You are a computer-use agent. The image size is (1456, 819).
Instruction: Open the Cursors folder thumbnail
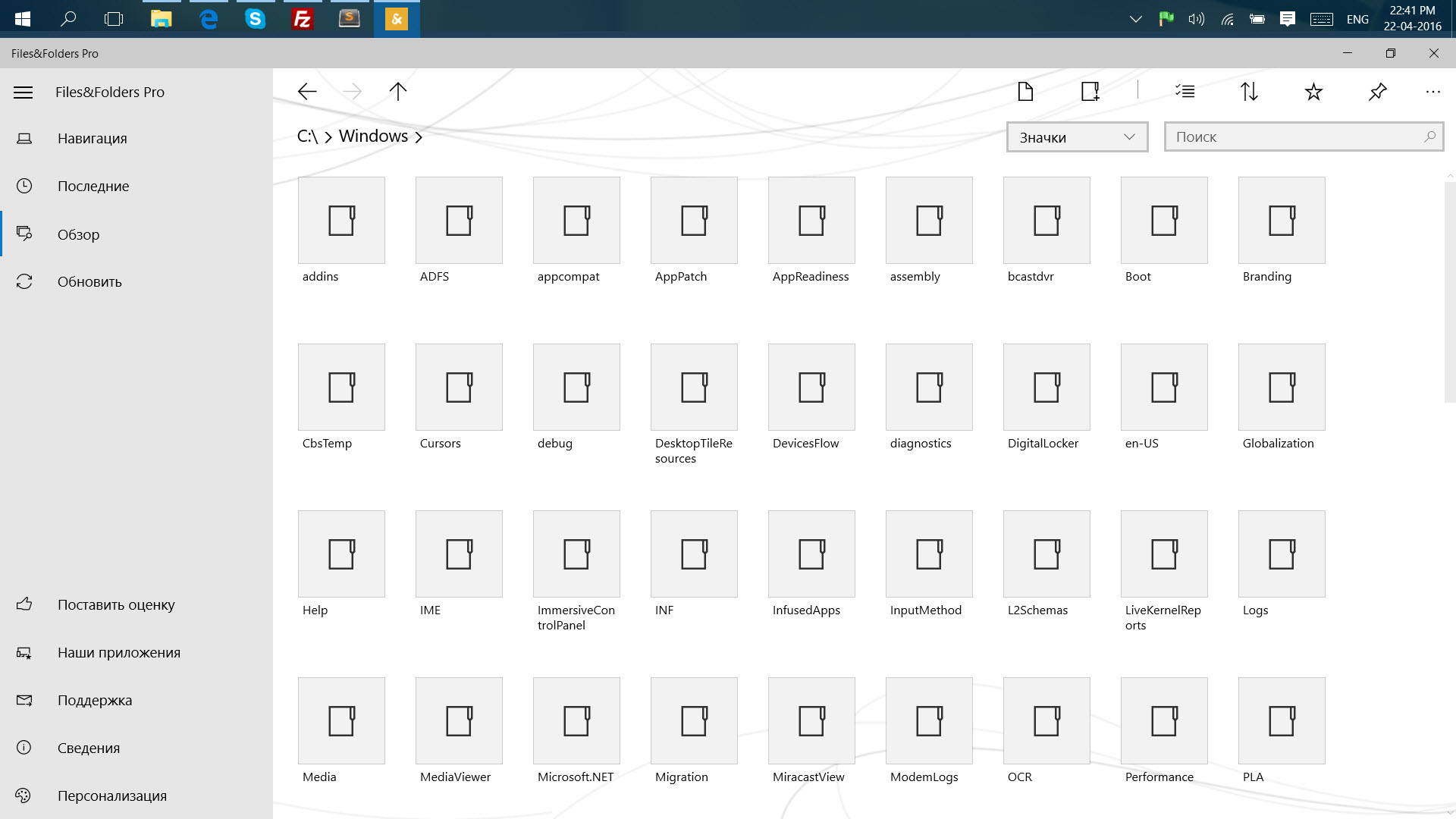click(459, 388)
